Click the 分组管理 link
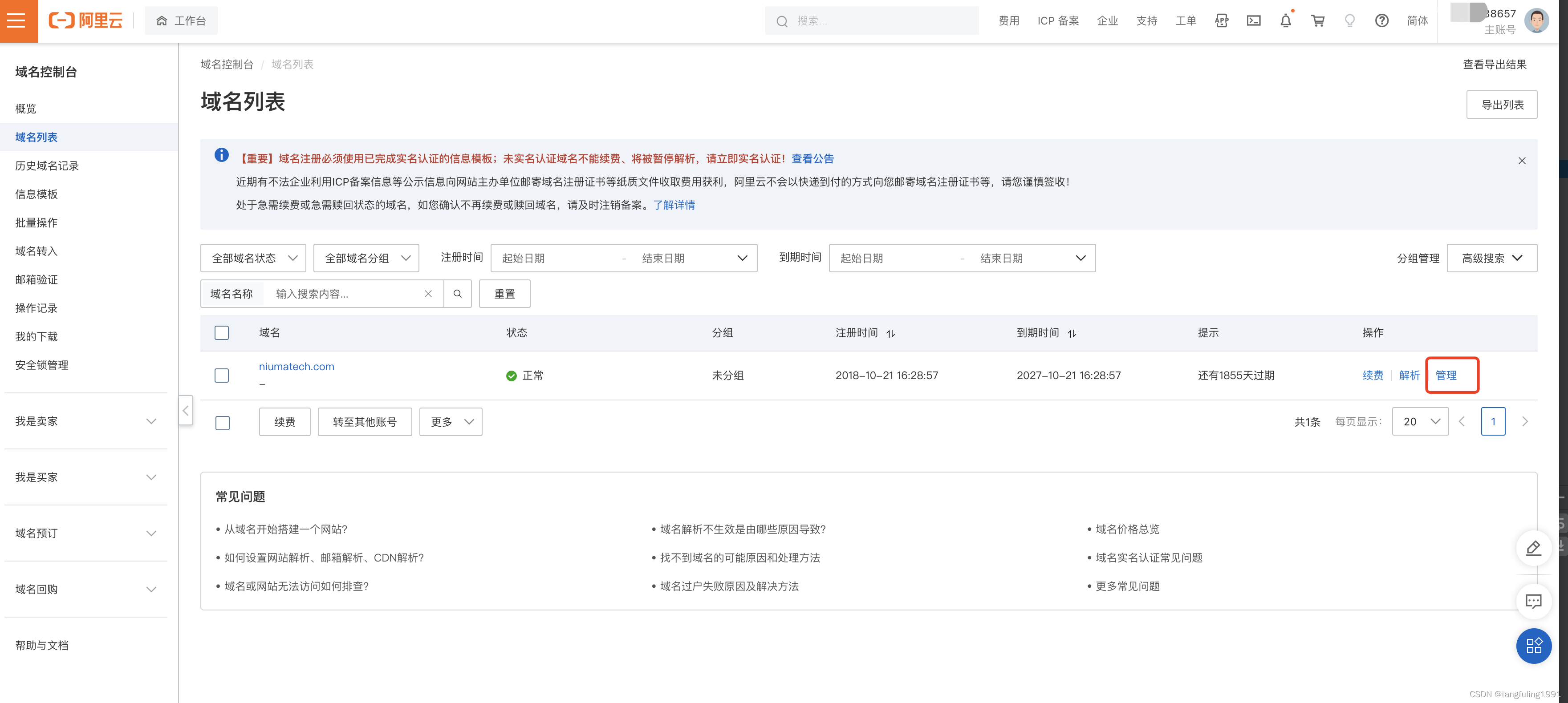 [1418, 258]
